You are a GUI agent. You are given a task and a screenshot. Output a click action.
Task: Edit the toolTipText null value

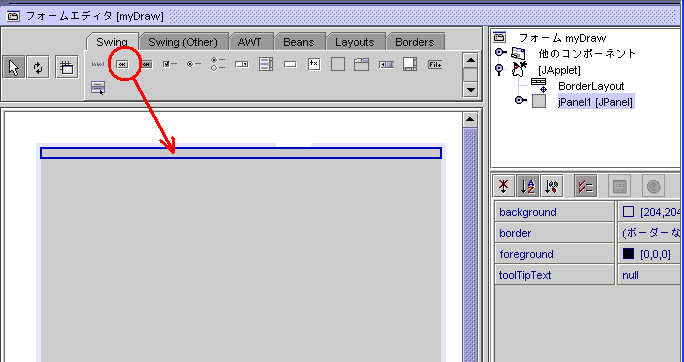point(650,275)
